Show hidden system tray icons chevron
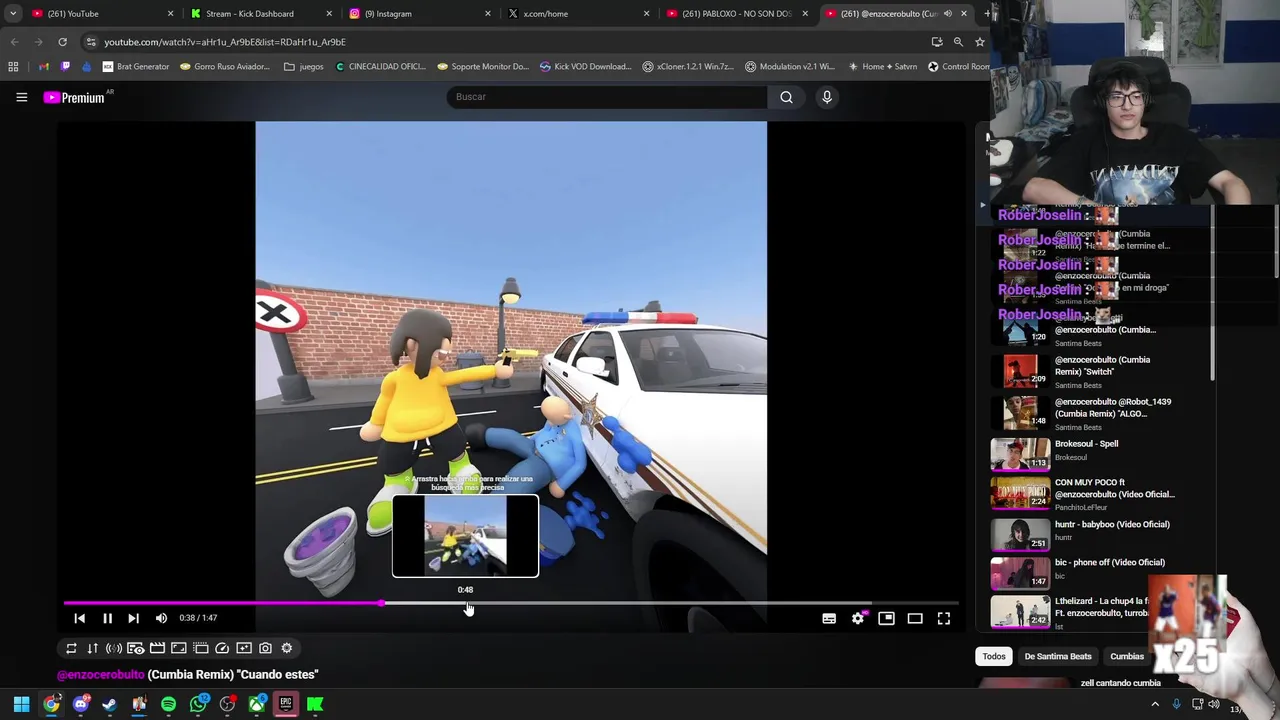The height and width of the screenshot is (720, 1280). tap(1155, 704)
